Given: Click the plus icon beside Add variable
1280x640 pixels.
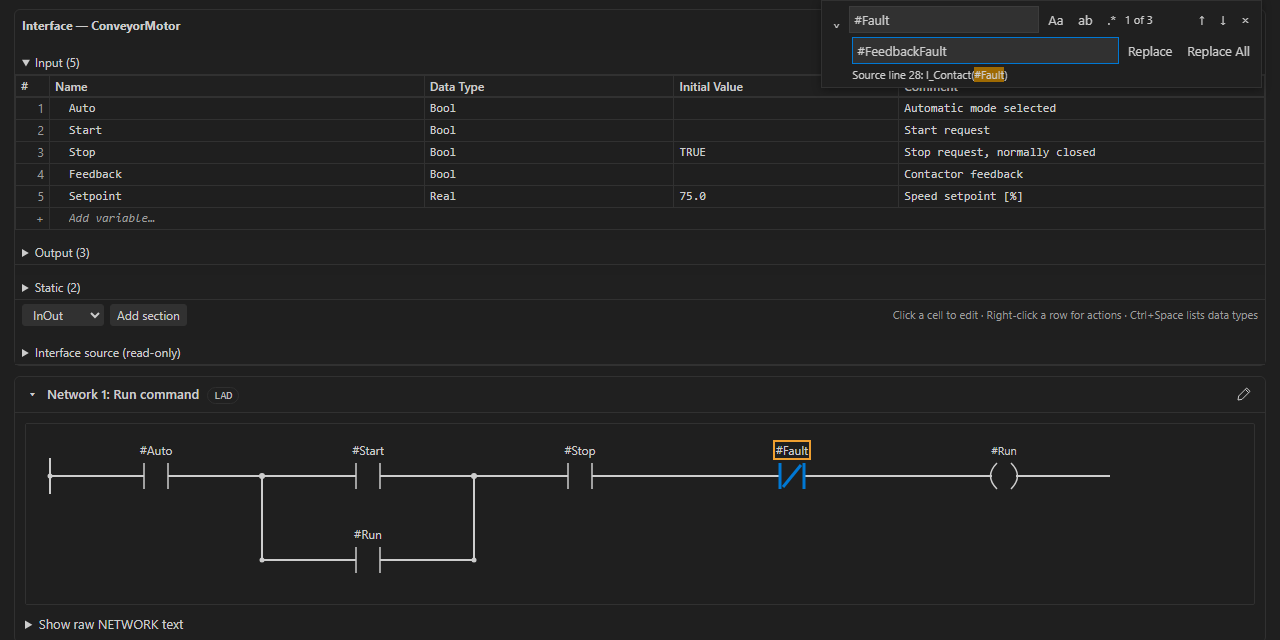Looking at the screenshot, I should 40,218.
